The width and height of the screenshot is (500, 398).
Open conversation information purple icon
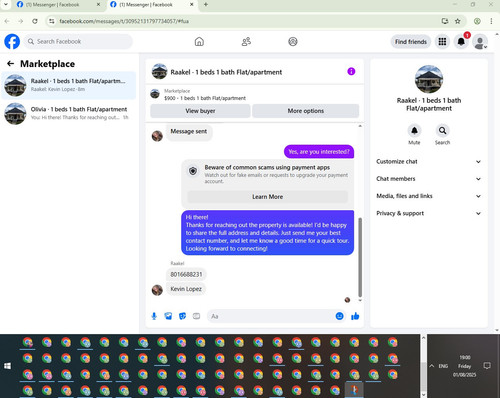click(351, 71)
